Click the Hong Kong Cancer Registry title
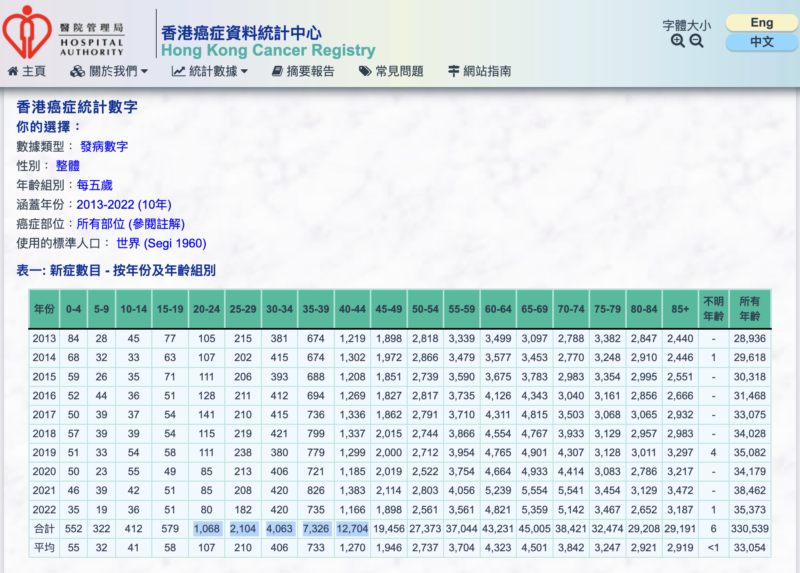Screen dimensions: 800x573 [268, 50]
